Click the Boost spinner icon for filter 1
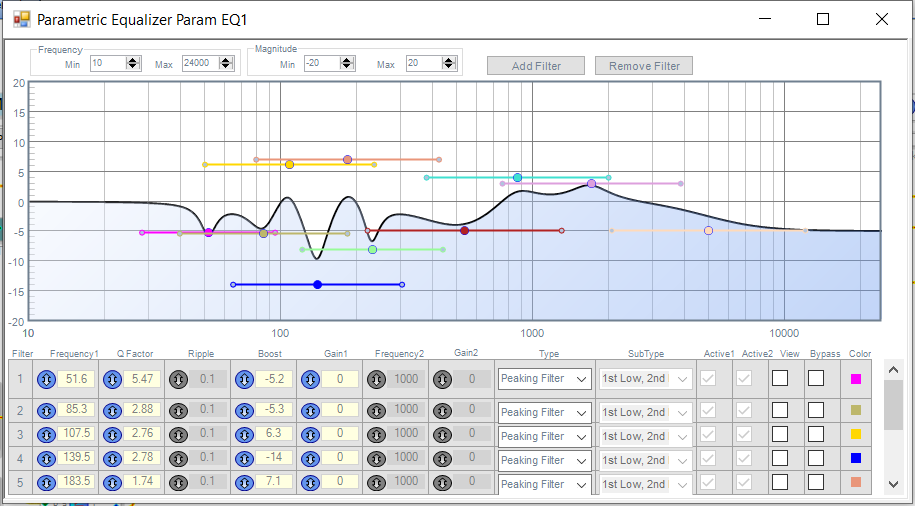 coord(244,379)
